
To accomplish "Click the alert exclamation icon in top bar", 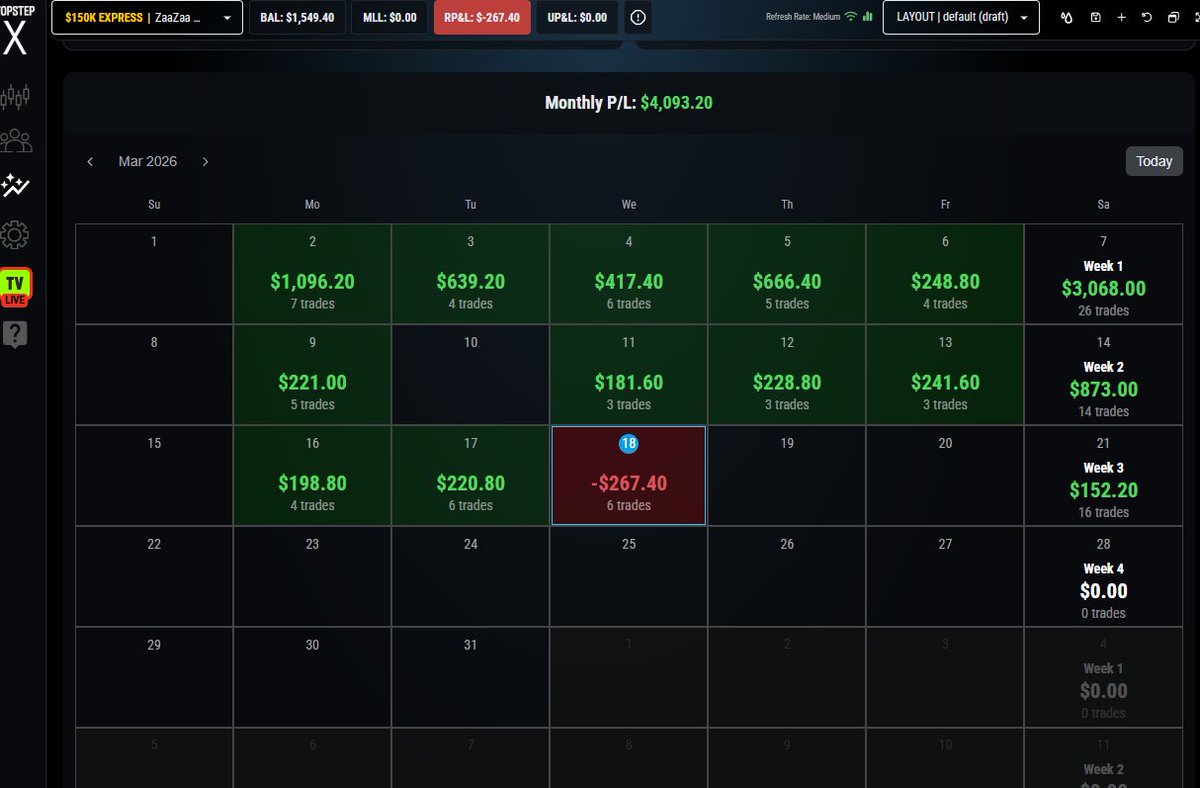I will point(639,17).
